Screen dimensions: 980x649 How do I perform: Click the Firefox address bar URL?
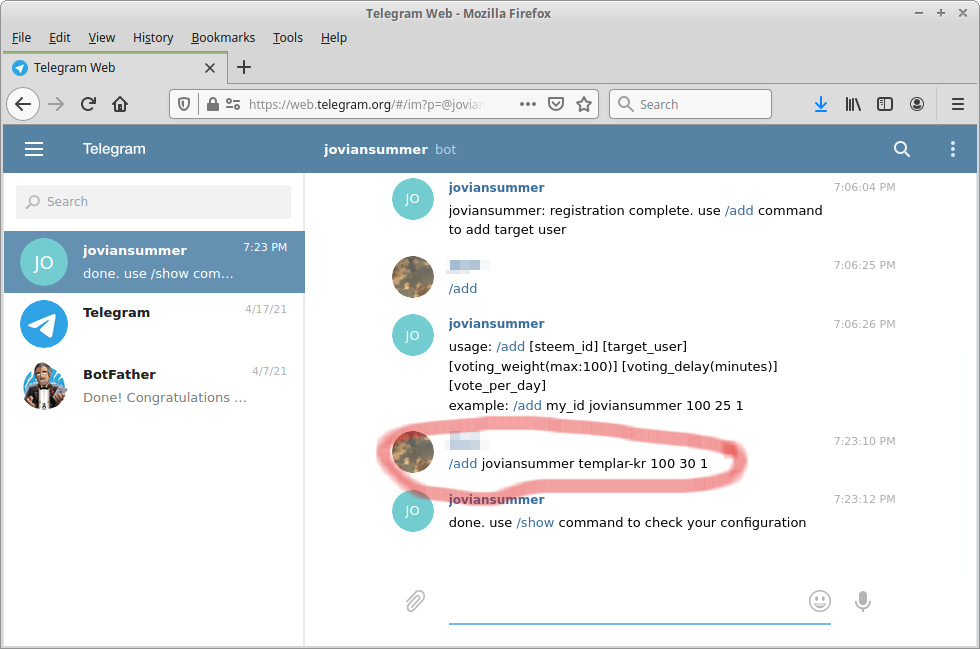366,104
